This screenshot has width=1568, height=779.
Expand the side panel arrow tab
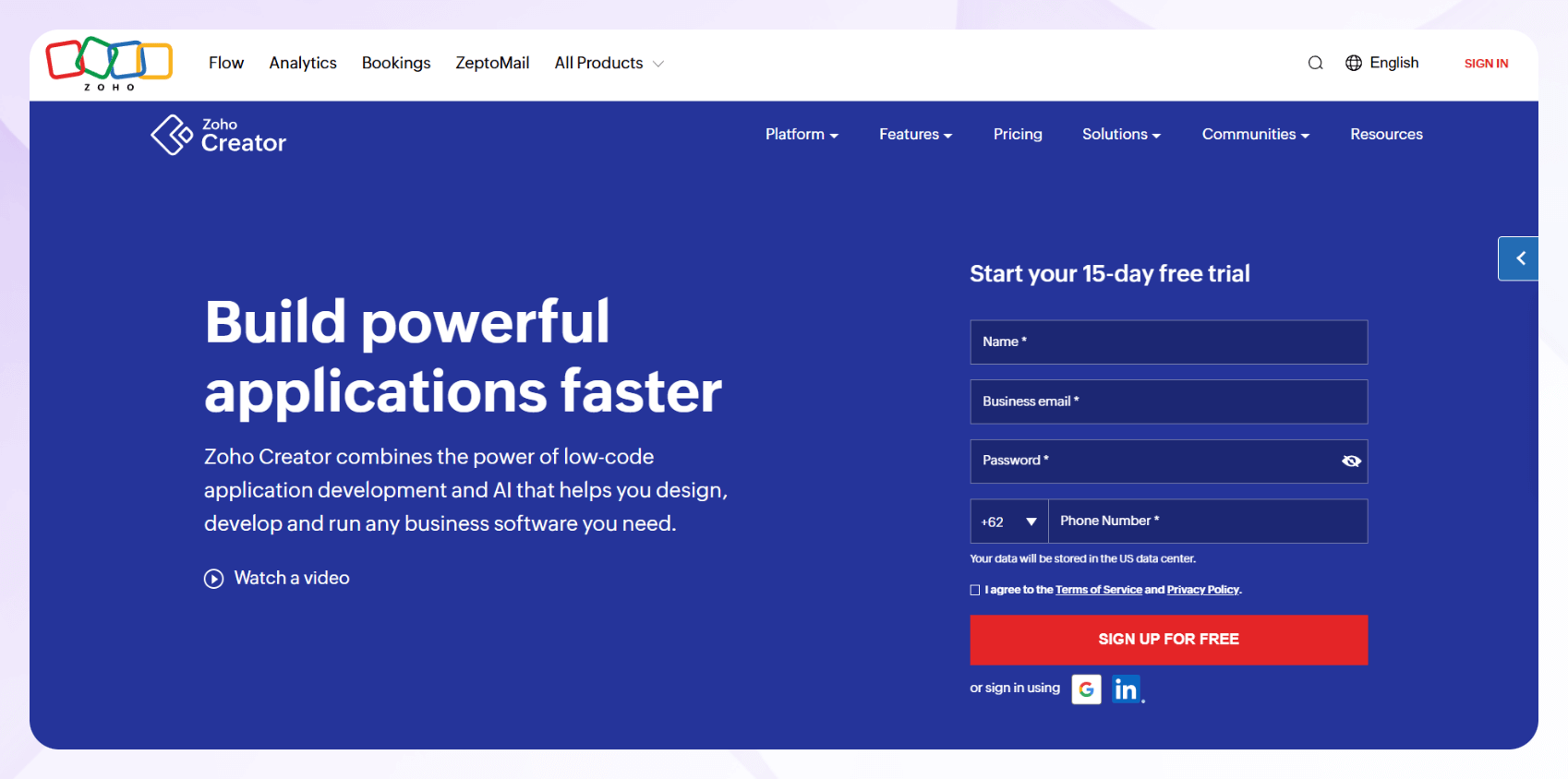1518,258
